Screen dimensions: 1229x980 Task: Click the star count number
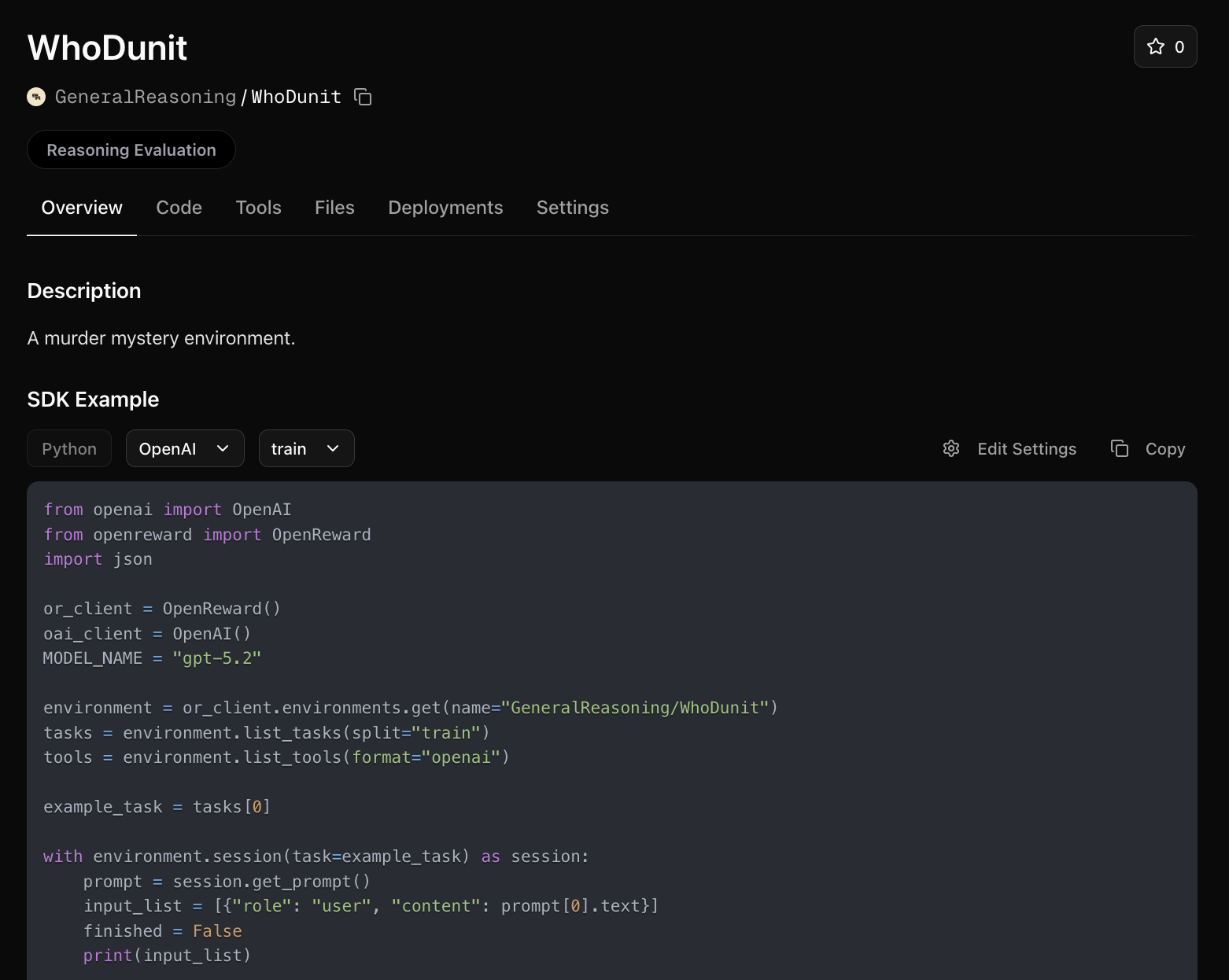pos(1179,46)
